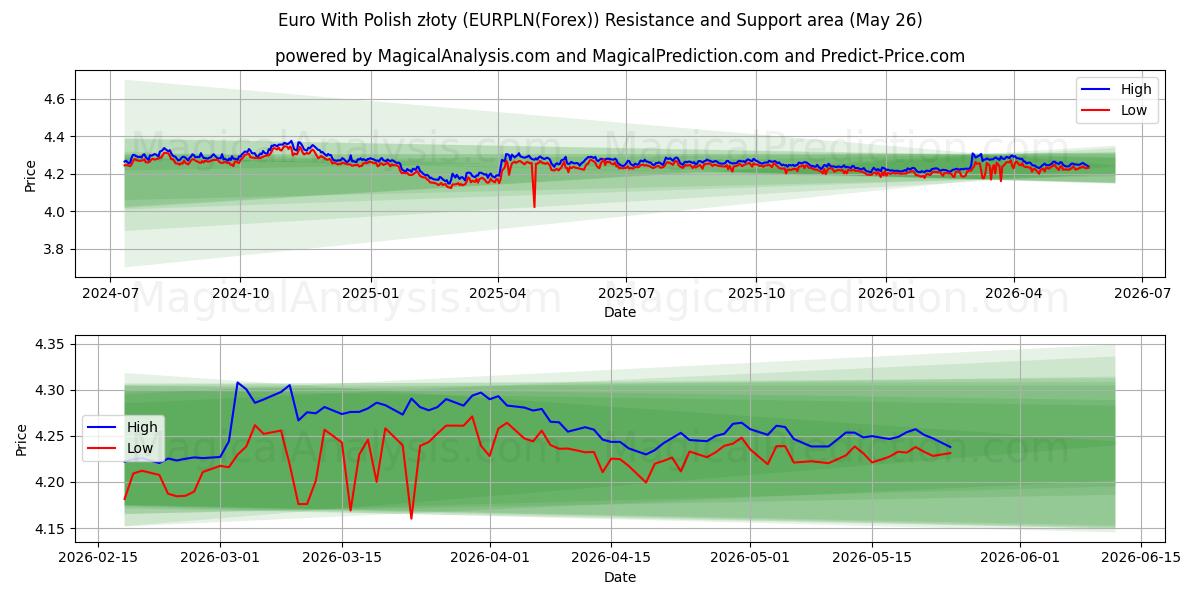Click the '2025-01' tick label
Viewport: 1200px width, 600px height.
coord(370,295)
